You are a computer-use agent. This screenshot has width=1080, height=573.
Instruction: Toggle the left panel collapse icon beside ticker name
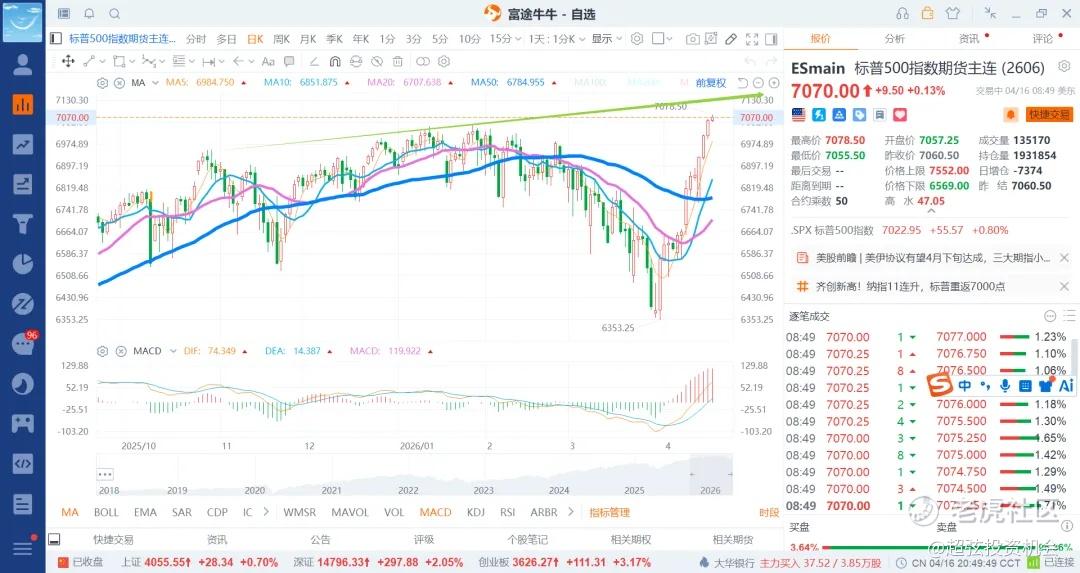[56, 39]
